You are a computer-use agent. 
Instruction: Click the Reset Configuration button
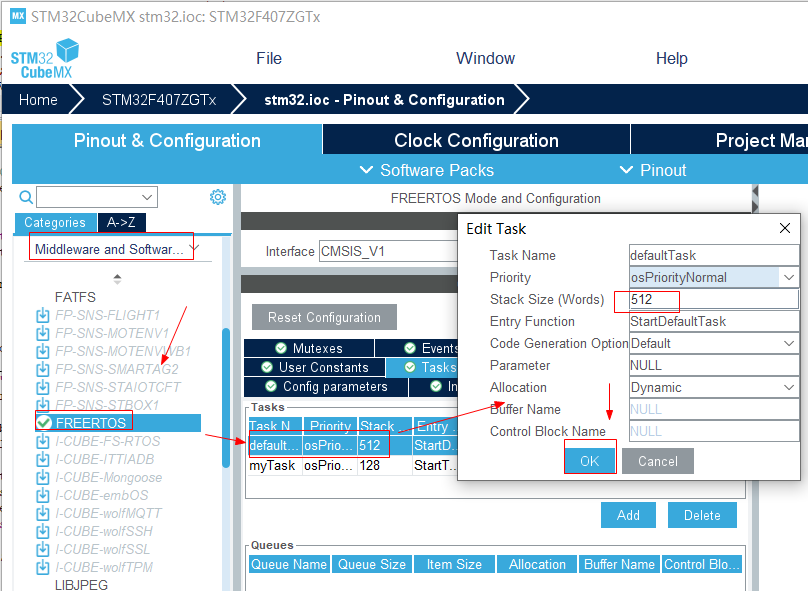pos(324,317)
